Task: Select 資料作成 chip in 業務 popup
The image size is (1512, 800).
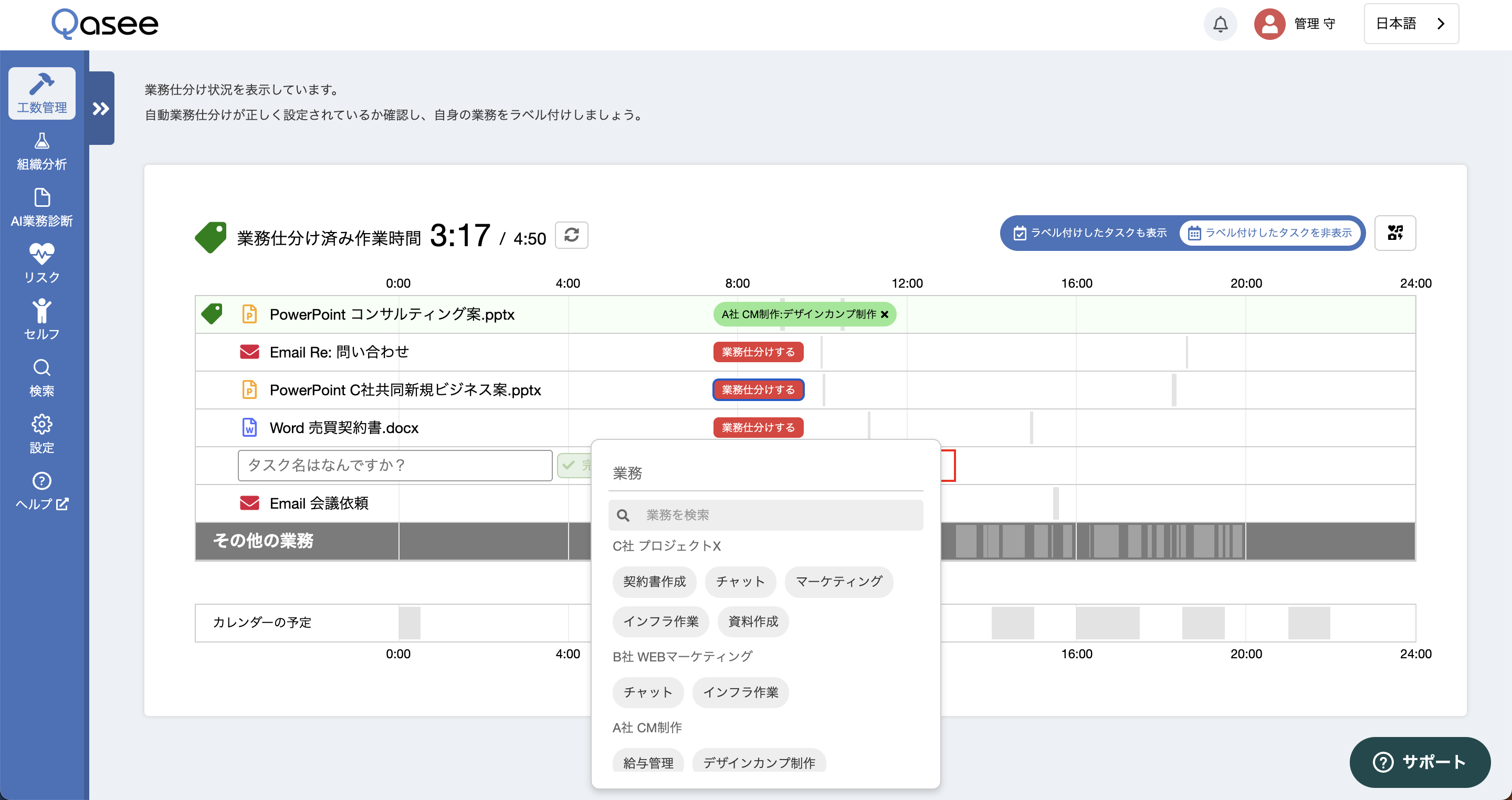Action: point(752,622)
